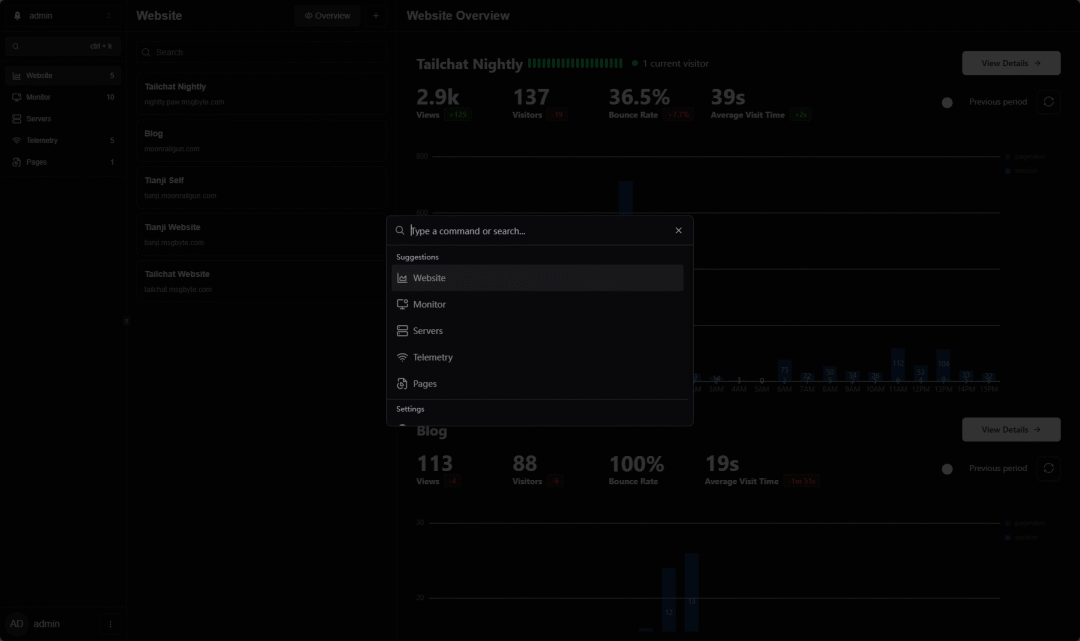Image resolution: width=1080 pixels, height=641 pixels.
Task: Open Servers section in left sidebar
Action: 63,119
